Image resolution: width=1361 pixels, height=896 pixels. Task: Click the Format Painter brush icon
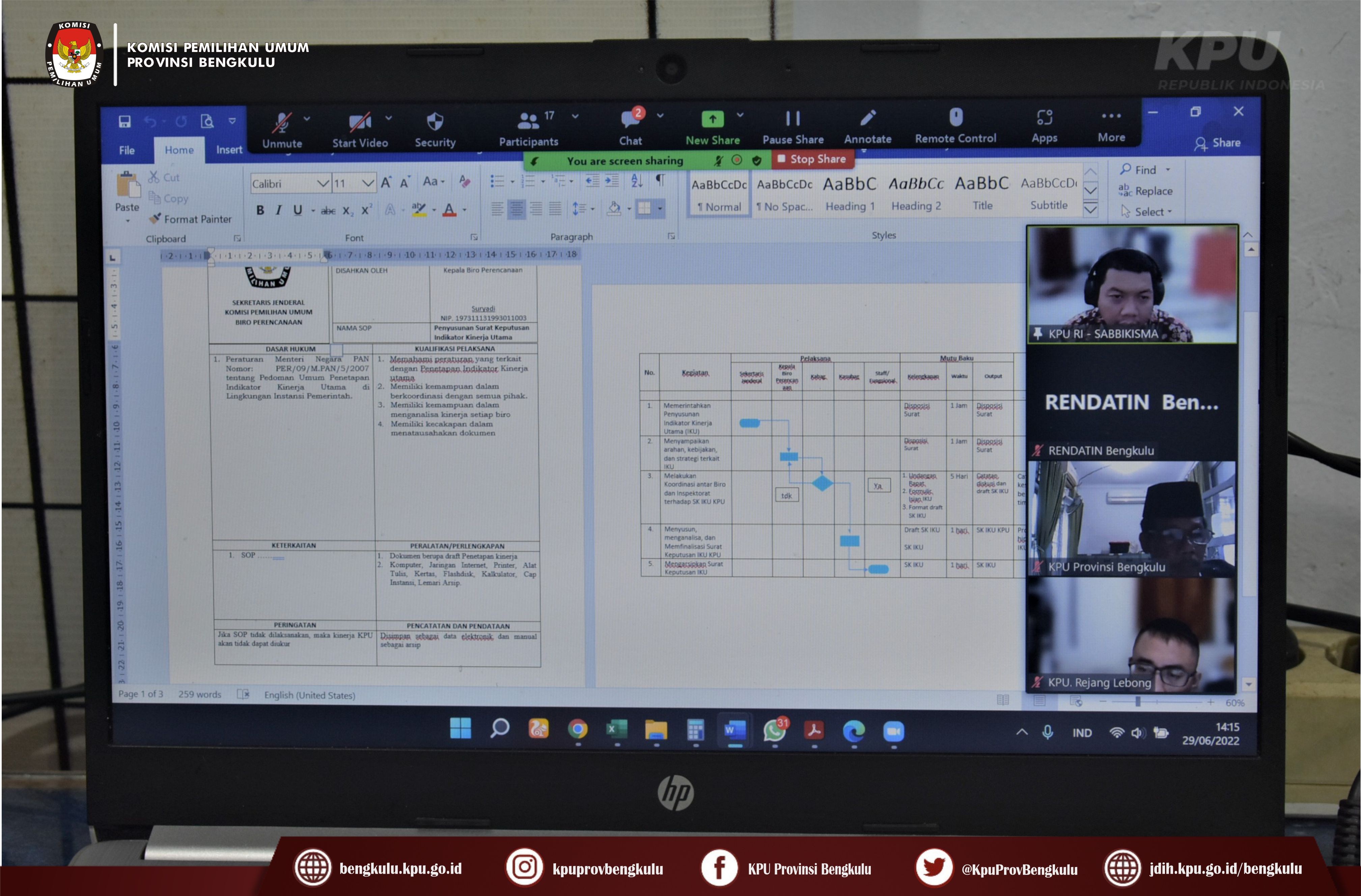[x=155, y=219]
